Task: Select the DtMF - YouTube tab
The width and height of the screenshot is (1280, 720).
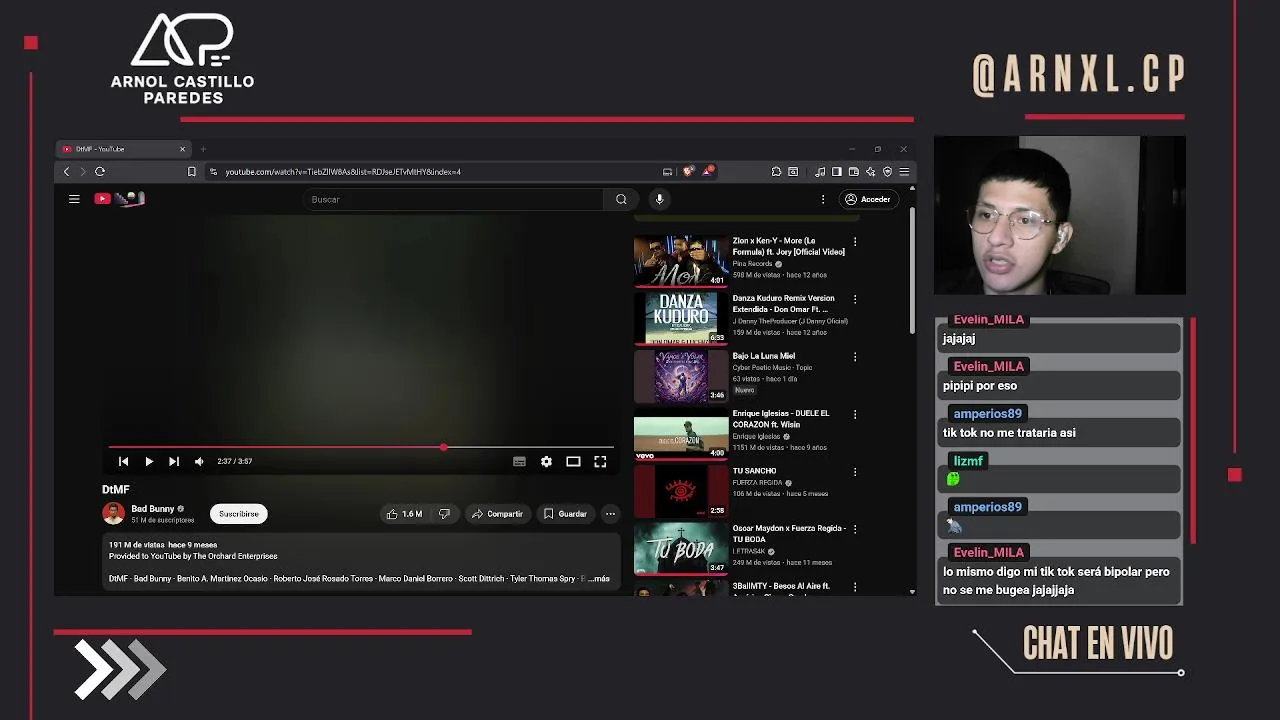Action: point(123,149)
